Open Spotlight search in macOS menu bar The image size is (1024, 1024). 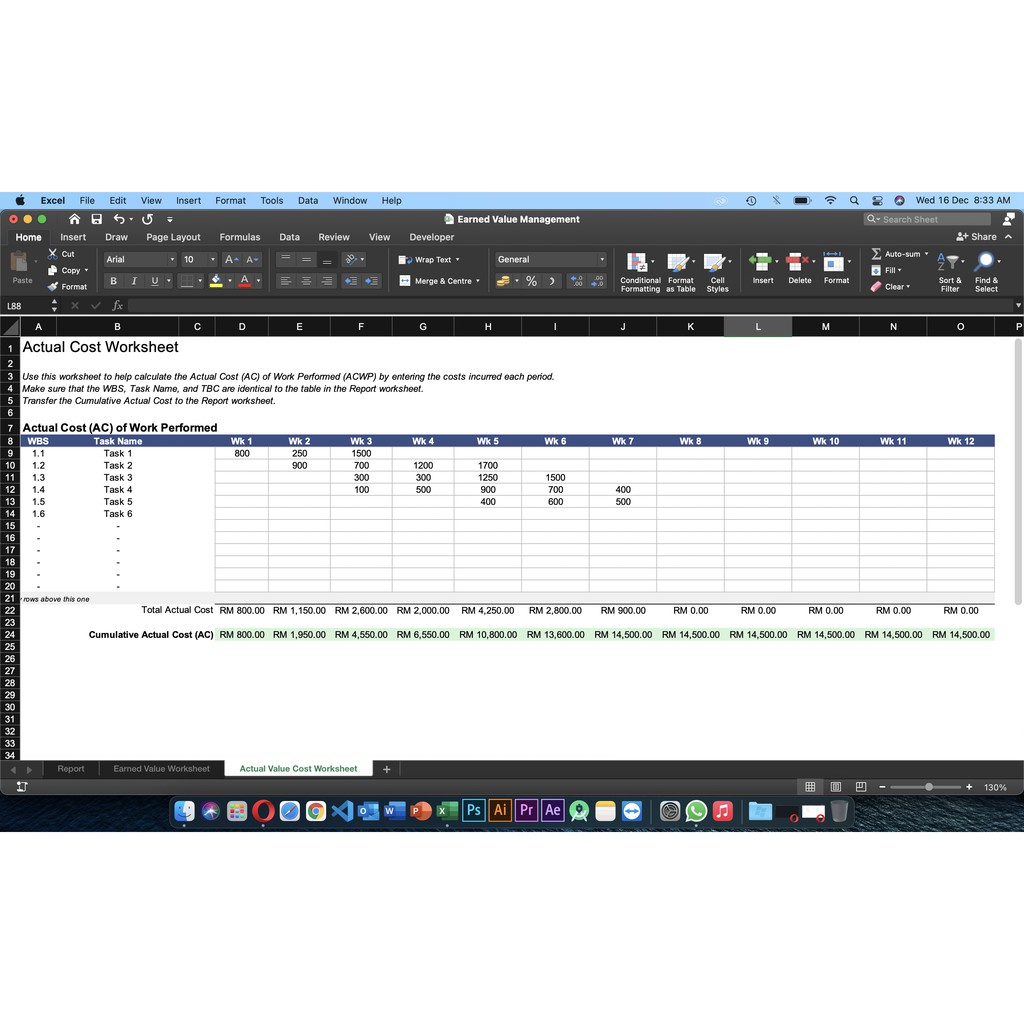pos(854,200)
